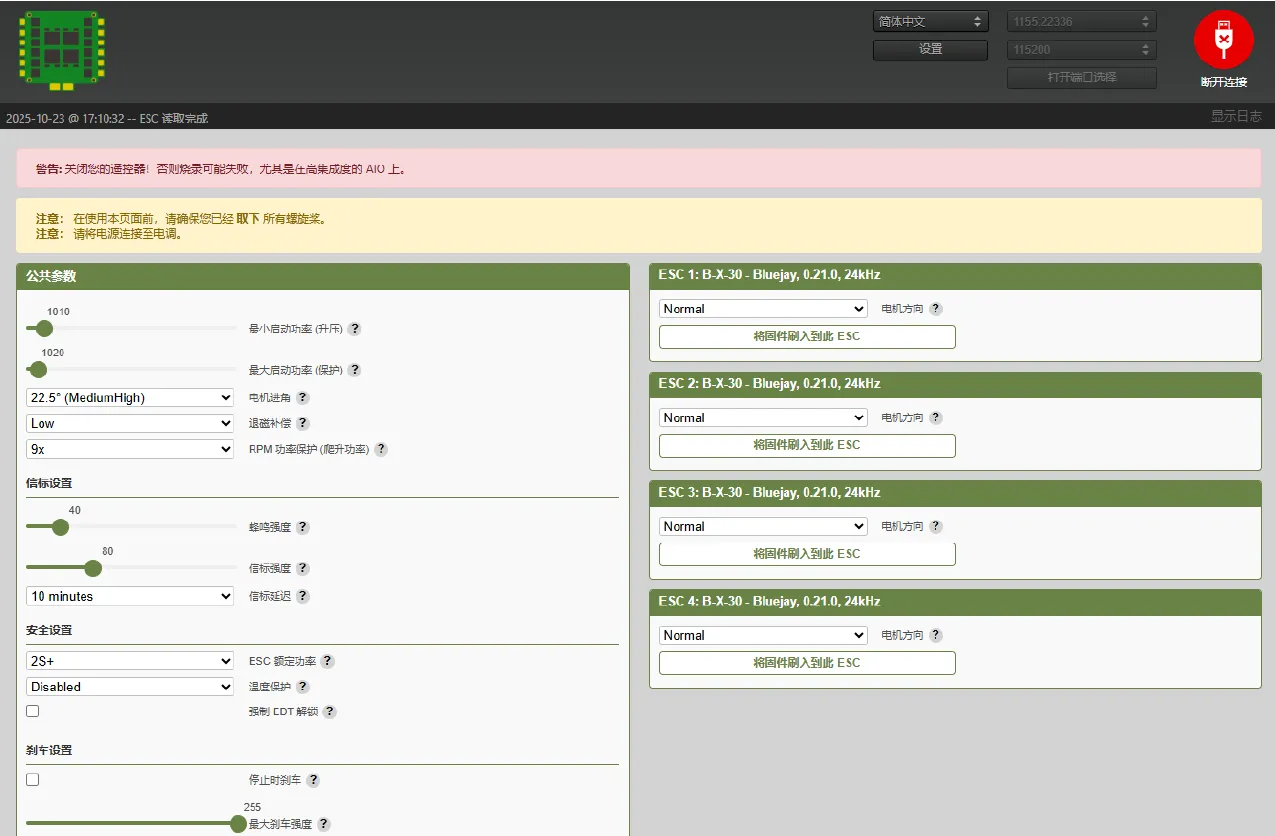Open the 简体中文 language dropdown
The width and height of the screenshot is (1275, 836).
[x=930, y=20]
